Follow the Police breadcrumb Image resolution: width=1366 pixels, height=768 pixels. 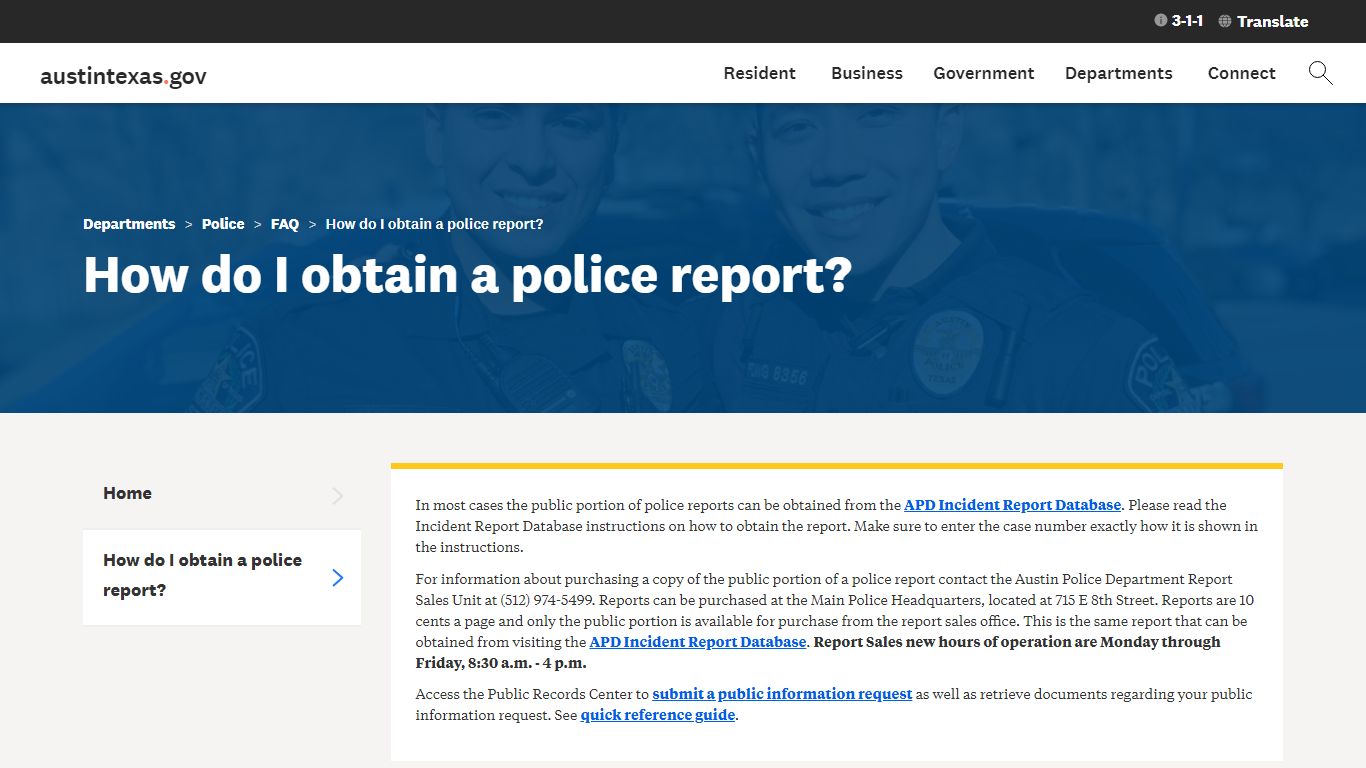[223, 224]
